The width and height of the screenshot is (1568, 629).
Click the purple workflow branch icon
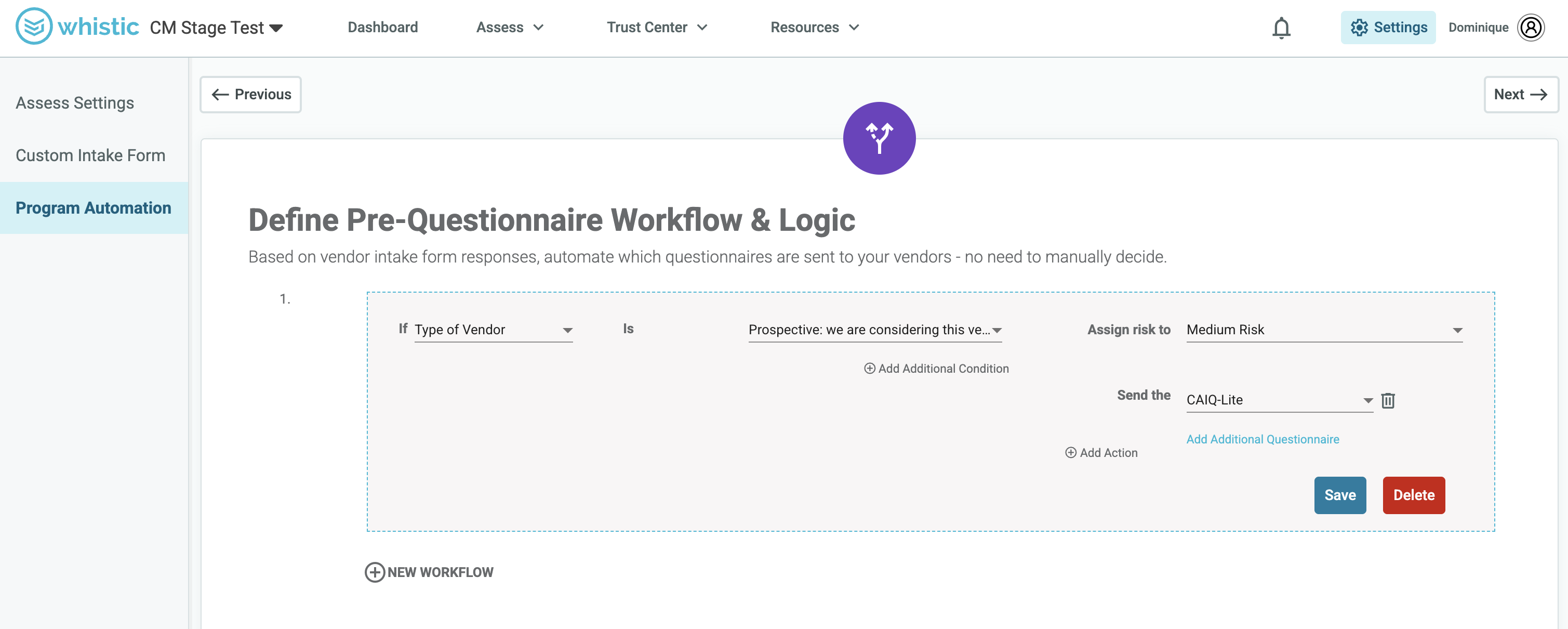coord(879,138)
